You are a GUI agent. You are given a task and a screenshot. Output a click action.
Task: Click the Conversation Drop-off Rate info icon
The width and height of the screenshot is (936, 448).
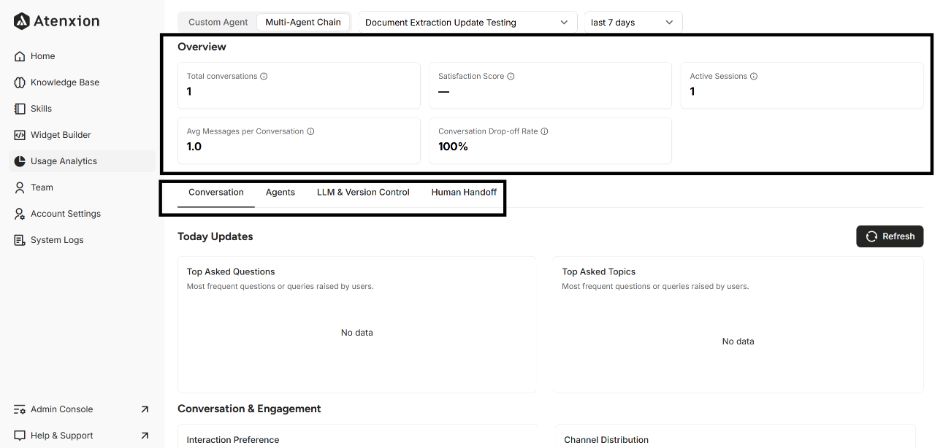544,131
